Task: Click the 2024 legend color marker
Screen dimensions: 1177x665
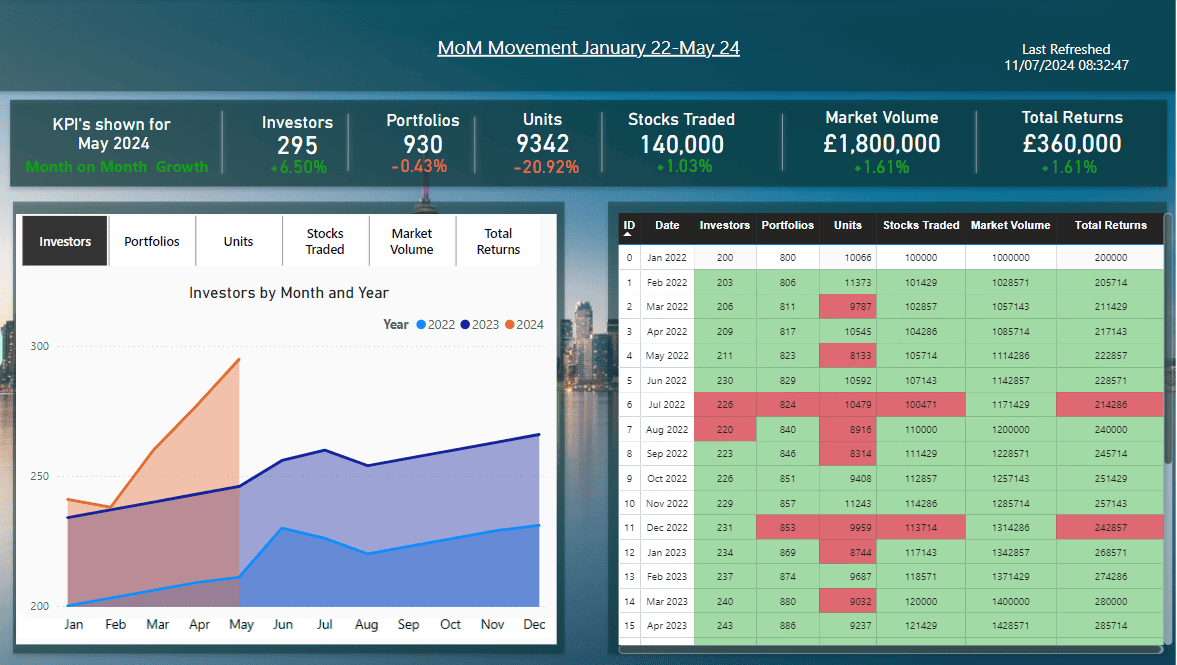Action: pyautogui.click(x=509, y=324)
